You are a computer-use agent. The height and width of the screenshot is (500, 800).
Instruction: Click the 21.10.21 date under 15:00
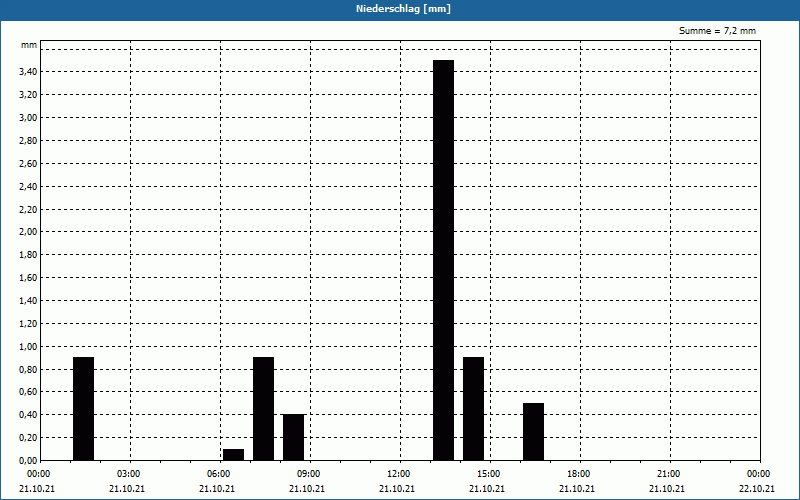pos(487,489)
